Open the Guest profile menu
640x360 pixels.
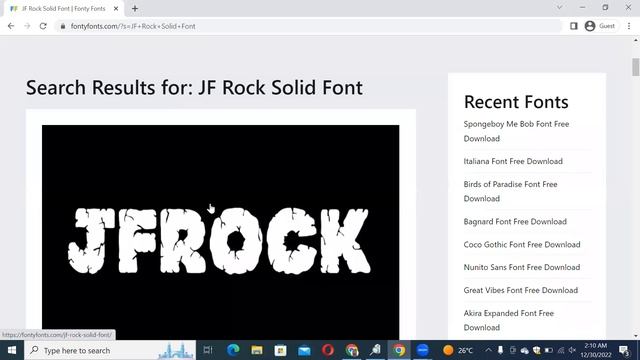coord(600,26)
